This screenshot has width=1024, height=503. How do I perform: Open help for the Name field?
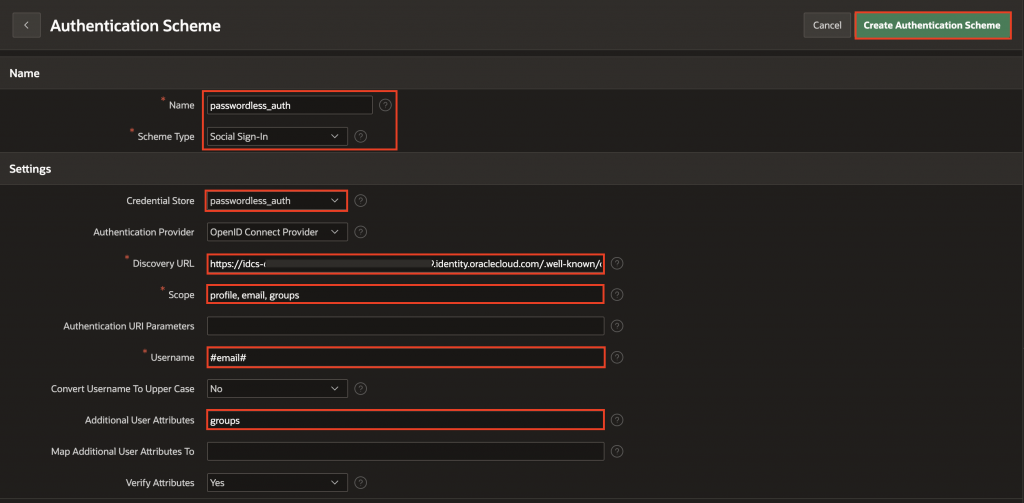tap(385, 104)
